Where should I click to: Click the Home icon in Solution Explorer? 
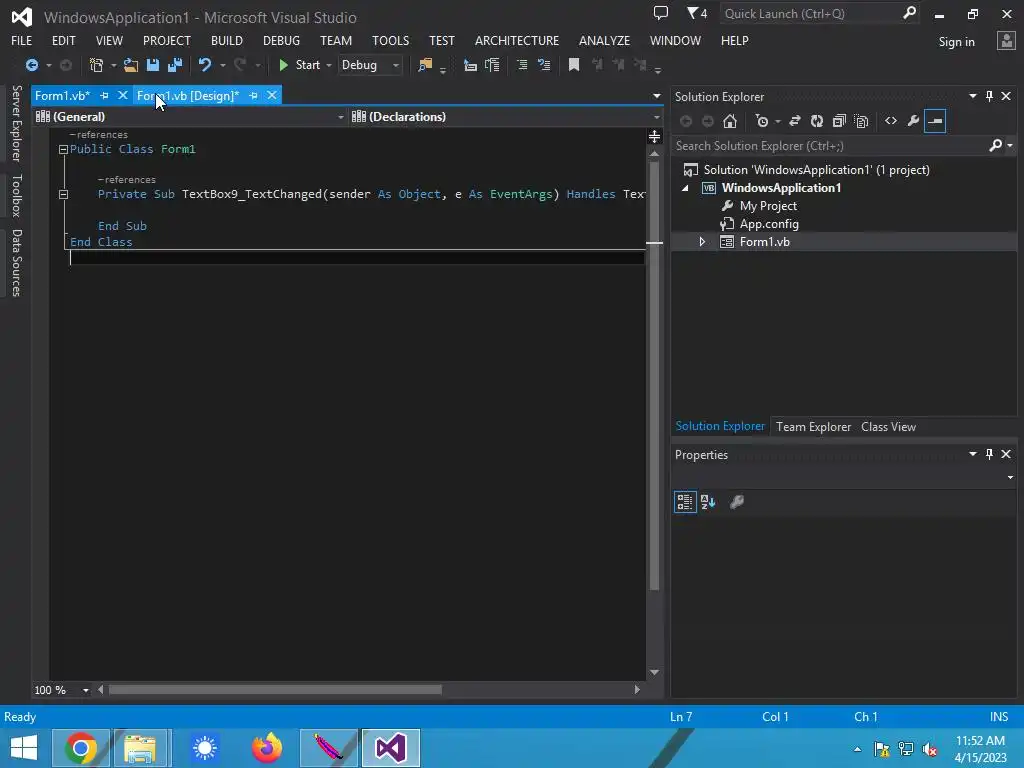[x=730, y=121]
